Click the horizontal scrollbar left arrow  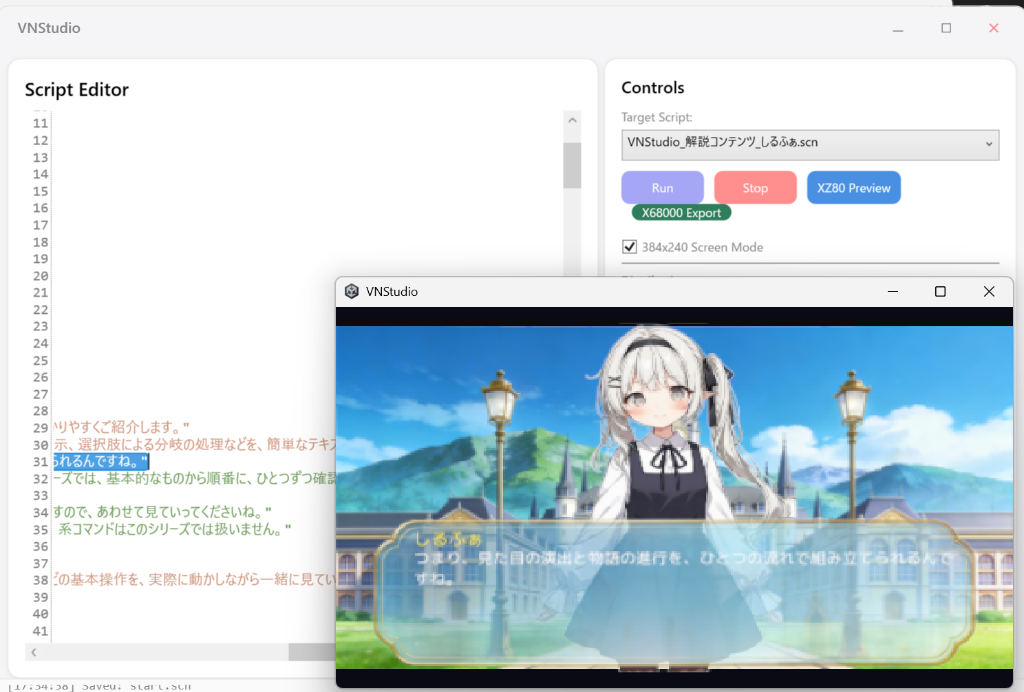(x=33, y=652)
